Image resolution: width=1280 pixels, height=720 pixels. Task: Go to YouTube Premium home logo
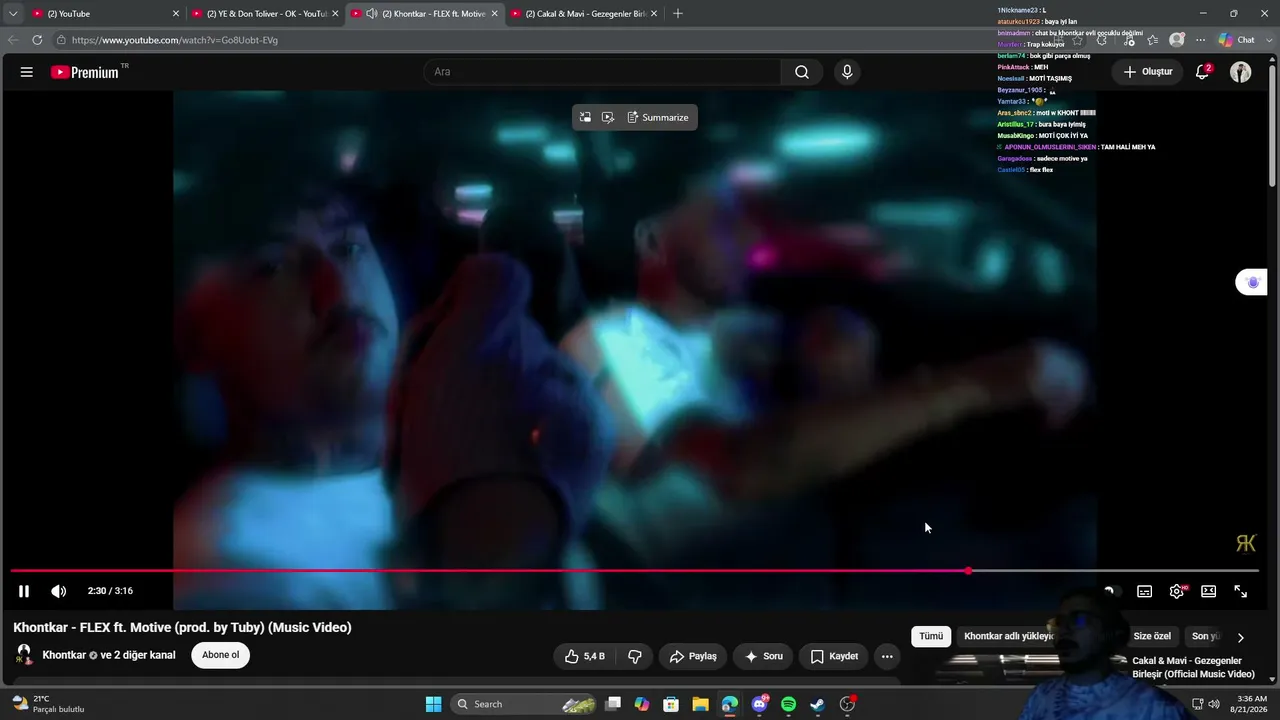point(85,72)
